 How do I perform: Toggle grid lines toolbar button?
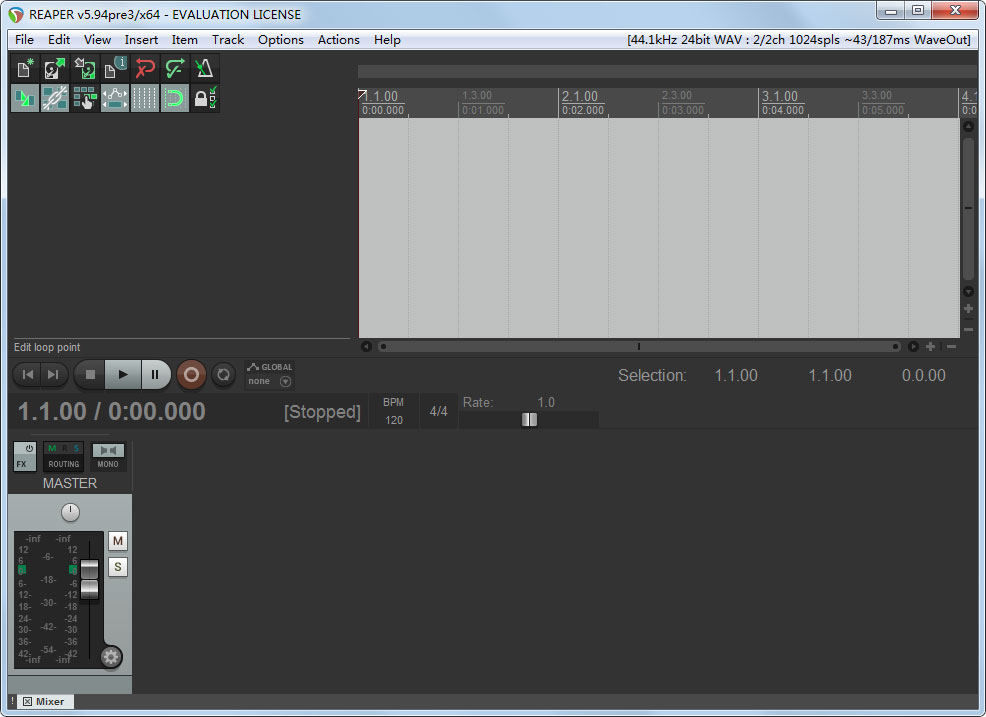[145, 98]
